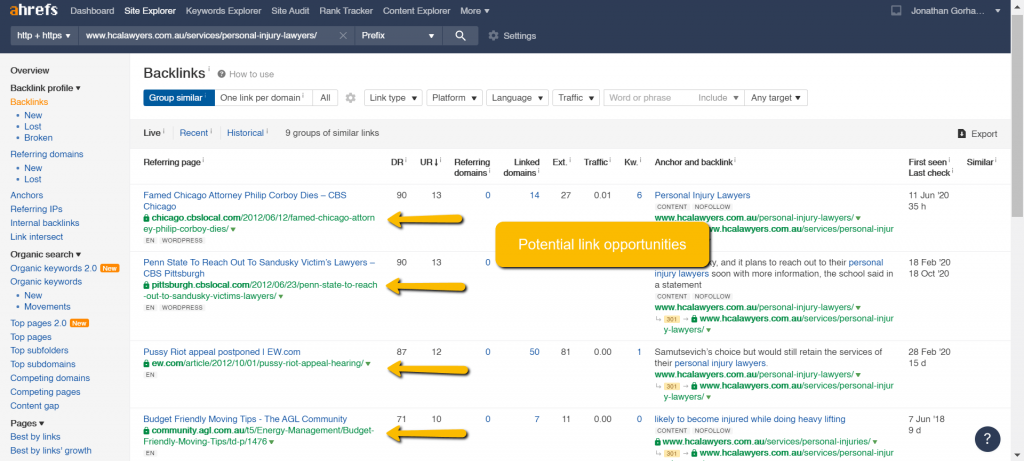Click the search magnifier button
The image size is (1024, 461).
(x=460, y=35)
